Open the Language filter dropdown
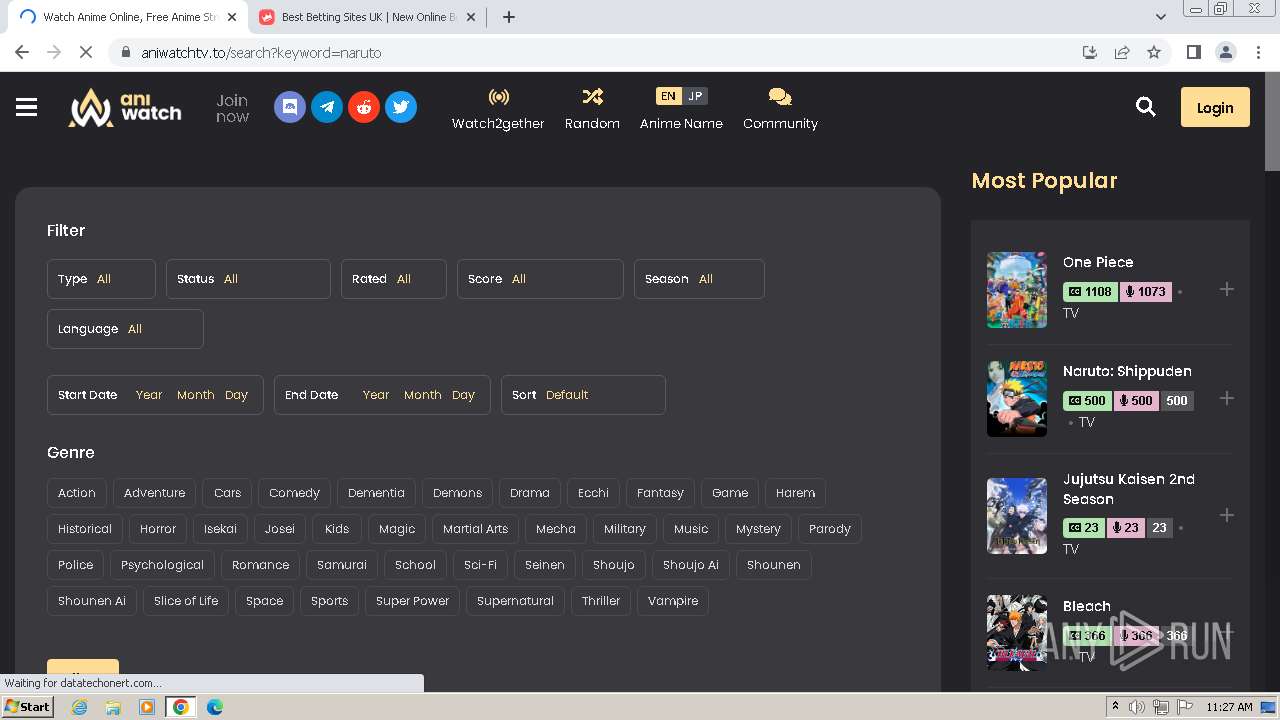 click(x=125, y=329)
